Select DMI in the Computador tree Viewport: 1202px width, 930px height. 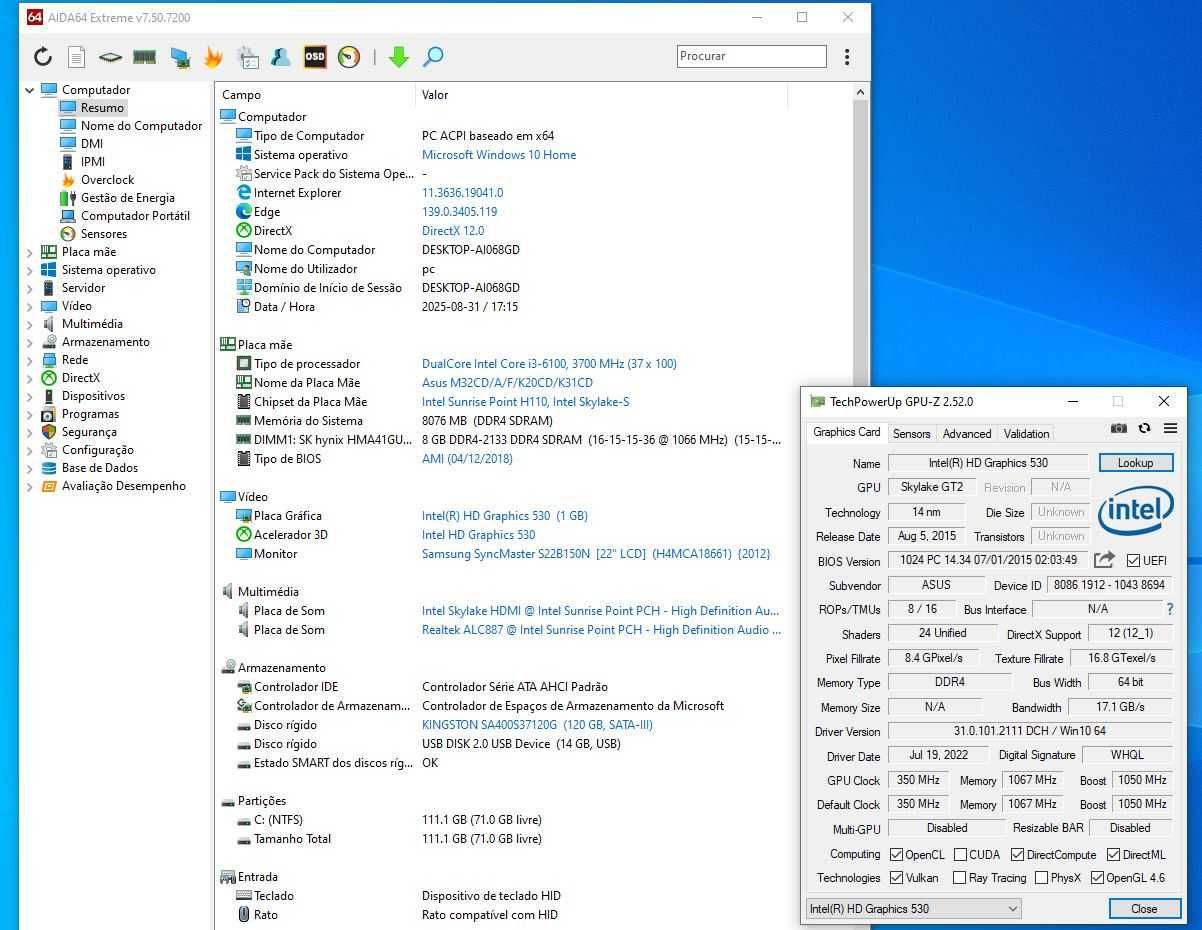coord(91,144)
